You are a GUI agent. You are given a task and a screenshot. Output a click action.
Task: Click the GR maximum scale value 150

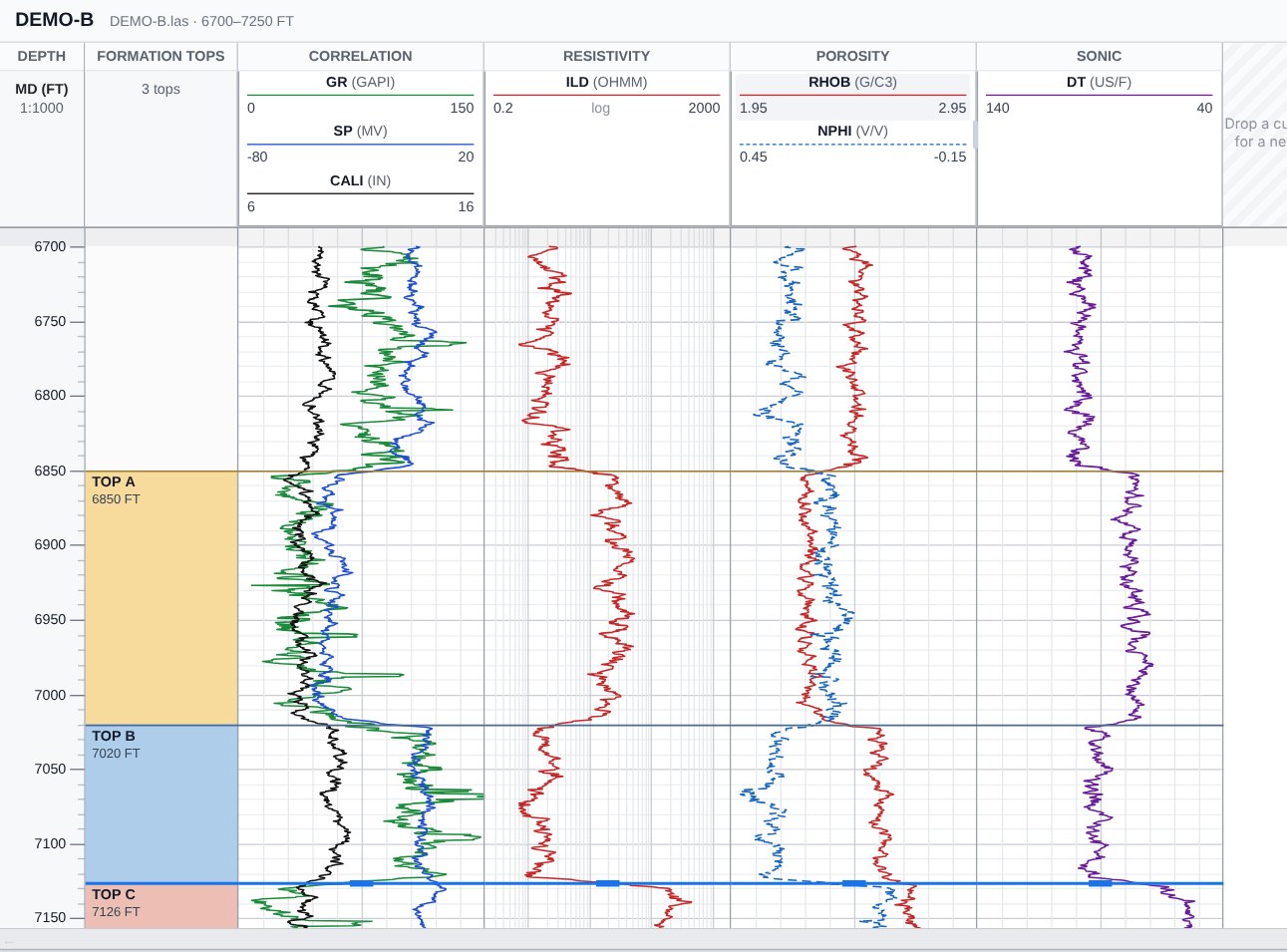click(462, 108)
